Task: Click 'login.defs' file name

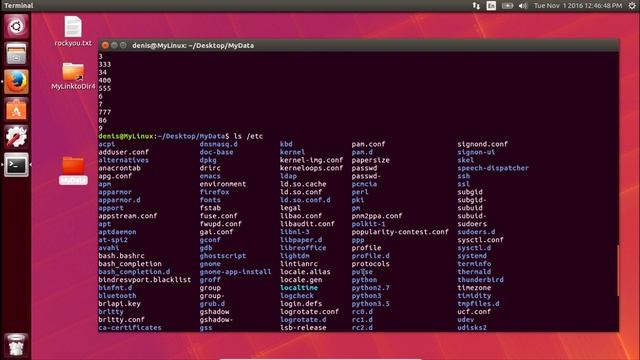Action: pos(301,304)
